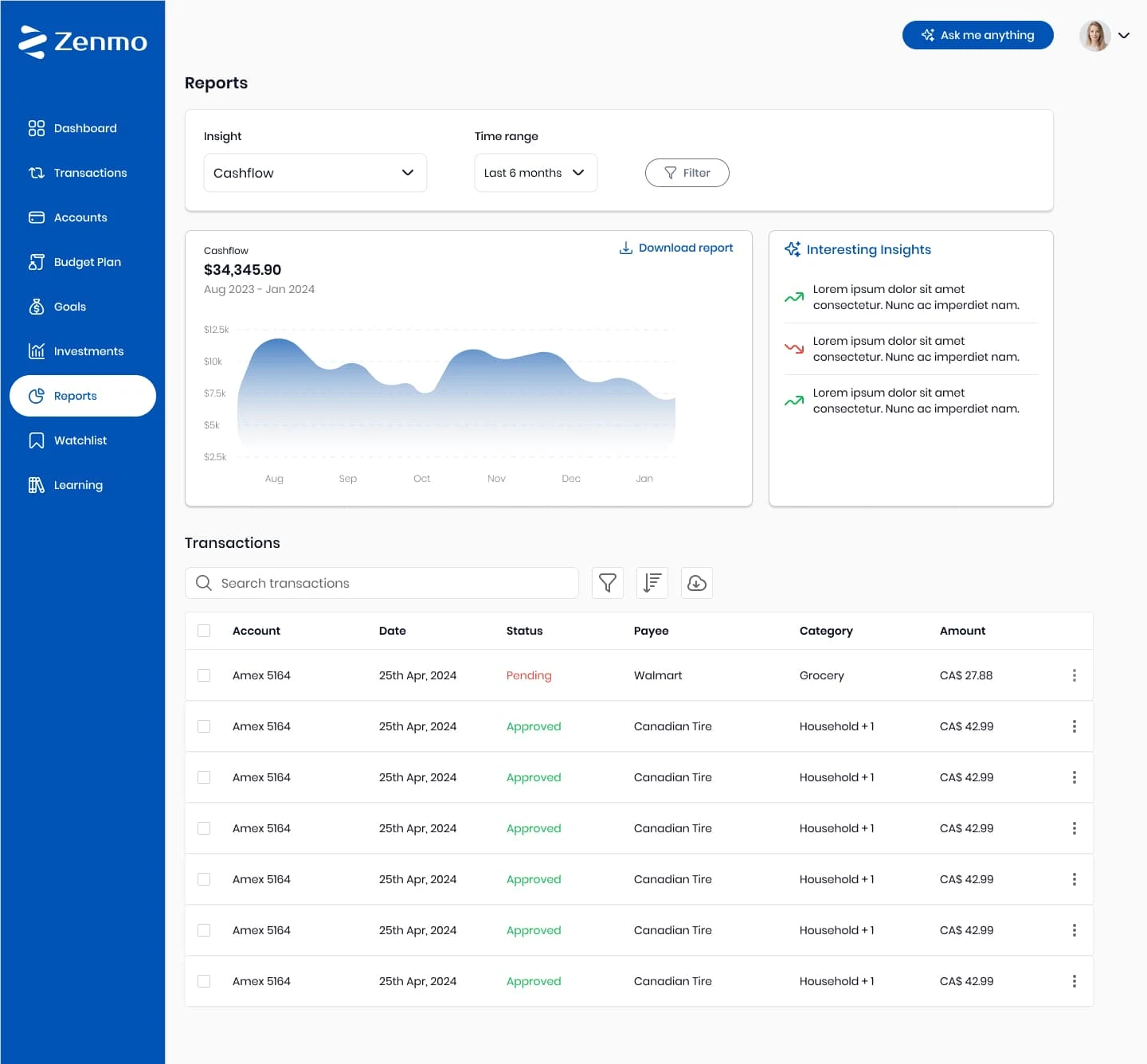Check the fifth Canadian Tire row checkbox
This screenshot has height=1064, width=1147.
pos(204,930)
